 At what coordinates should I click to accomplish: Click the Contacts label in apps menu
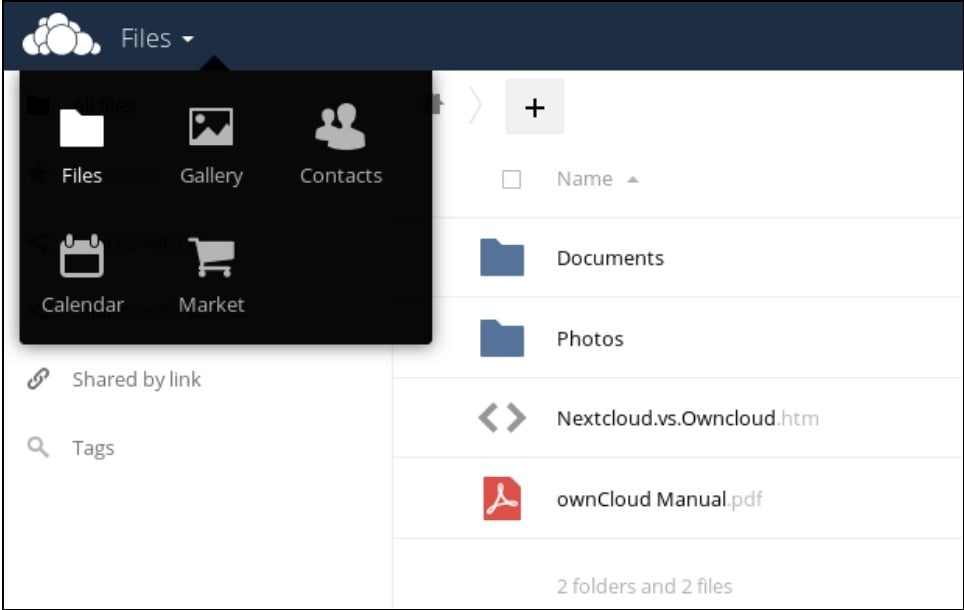341,176
